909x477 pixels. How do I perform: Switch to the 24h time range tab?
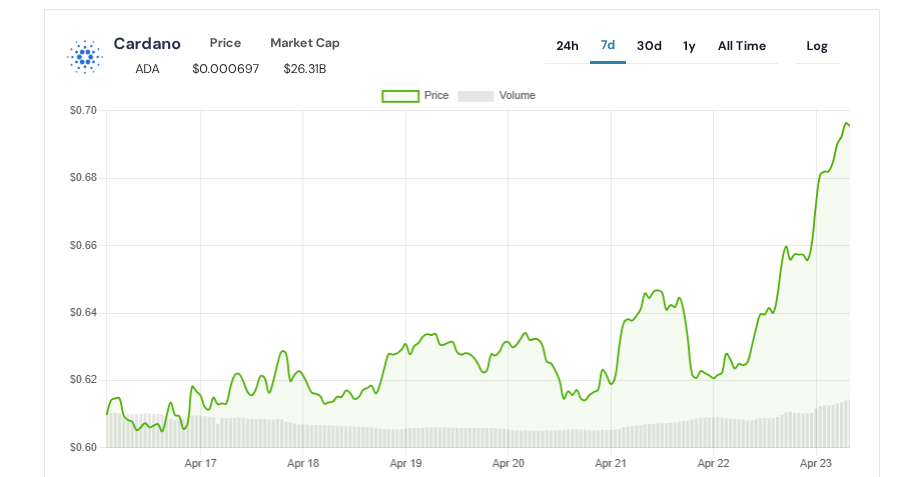pos(567,46)
